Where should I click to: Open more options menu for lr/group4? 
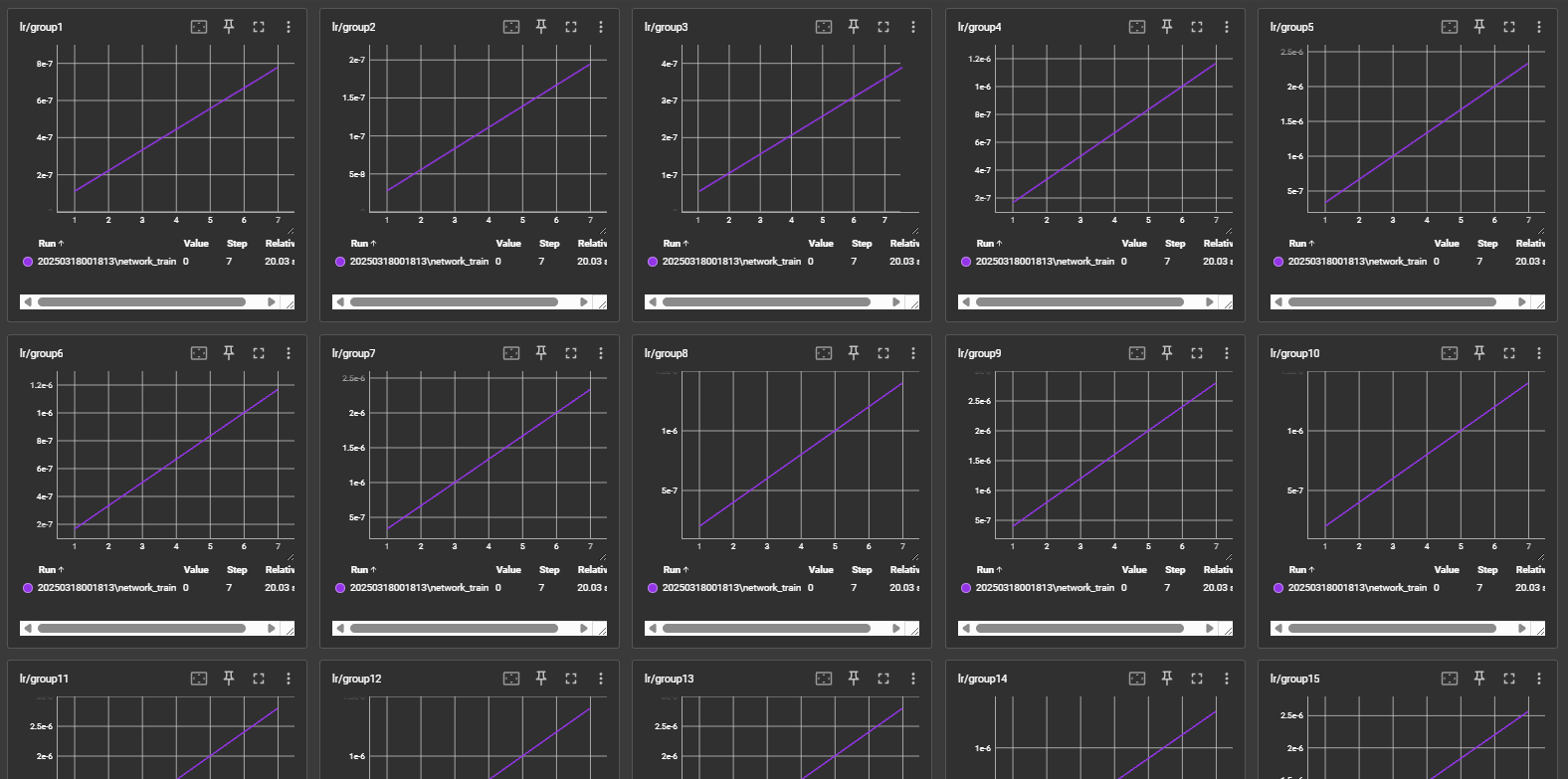[1226, 27]
